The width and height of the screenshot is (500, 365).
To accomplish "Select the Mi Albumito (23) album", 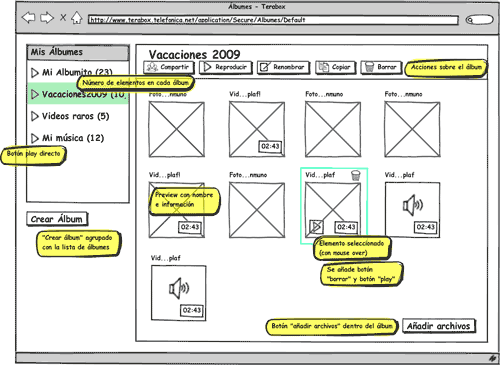I will tap(77, 72).
